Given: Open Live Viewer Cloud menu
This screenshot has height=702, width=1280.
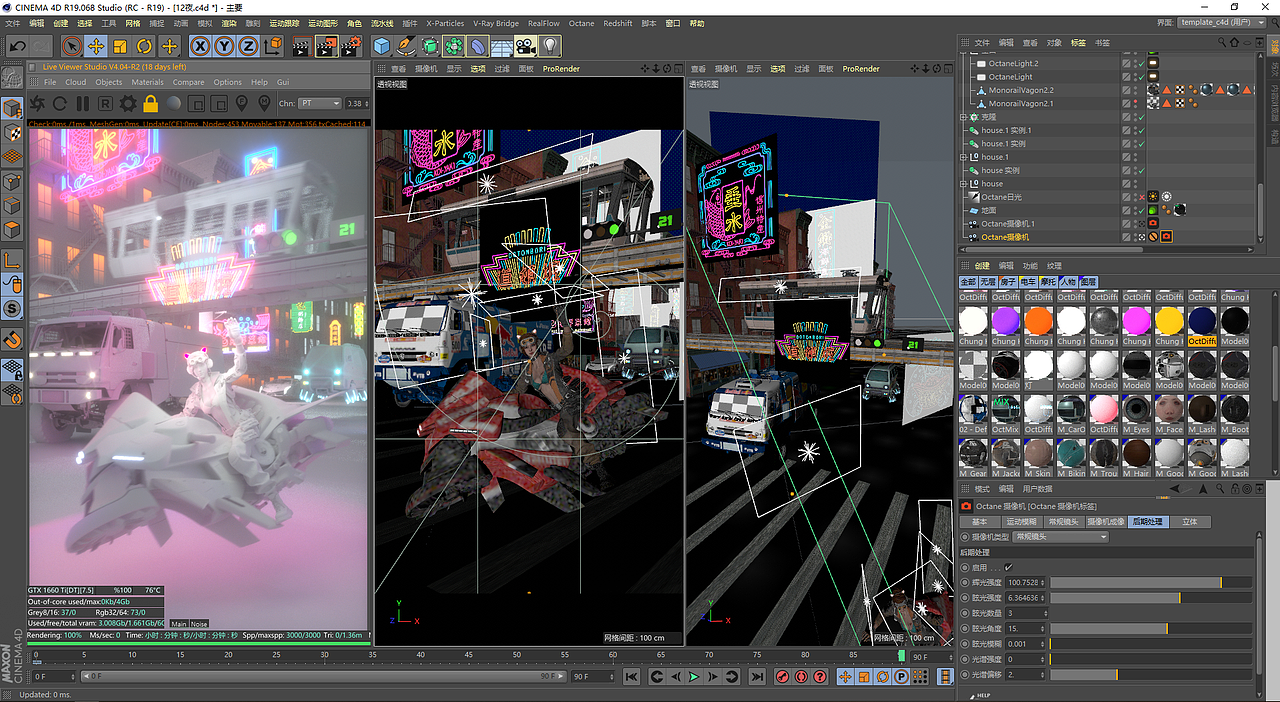Looking at the screenshot, I should point(75,82).
